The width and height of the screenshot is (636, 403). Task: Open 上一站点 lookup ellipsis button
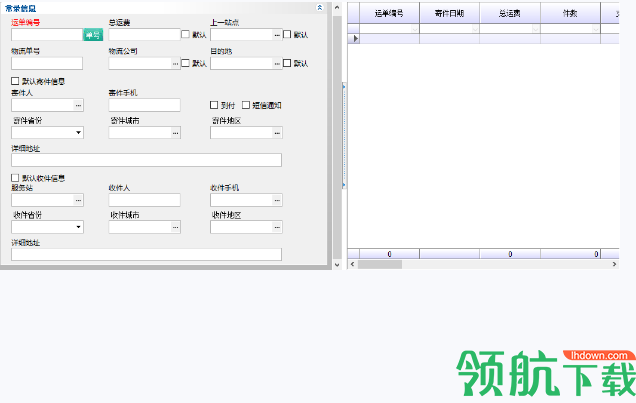tap(277, 35)
